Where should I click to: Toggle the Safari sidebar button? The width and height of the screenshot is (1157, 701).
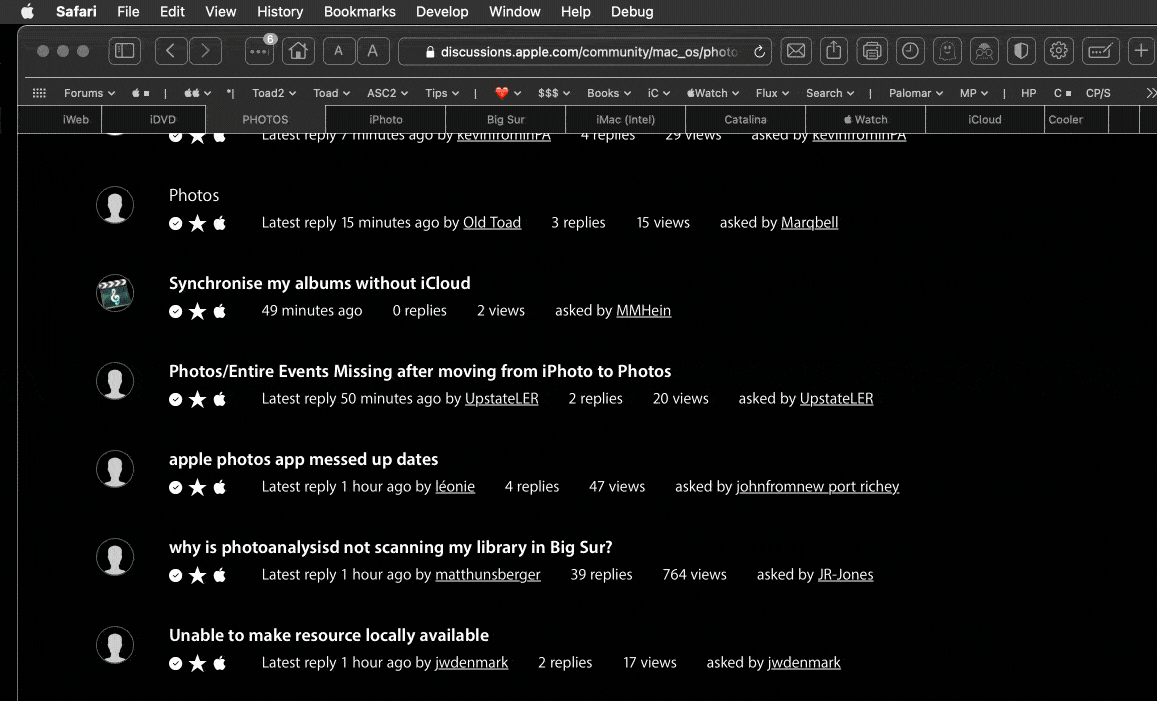[x=125, y=51]
